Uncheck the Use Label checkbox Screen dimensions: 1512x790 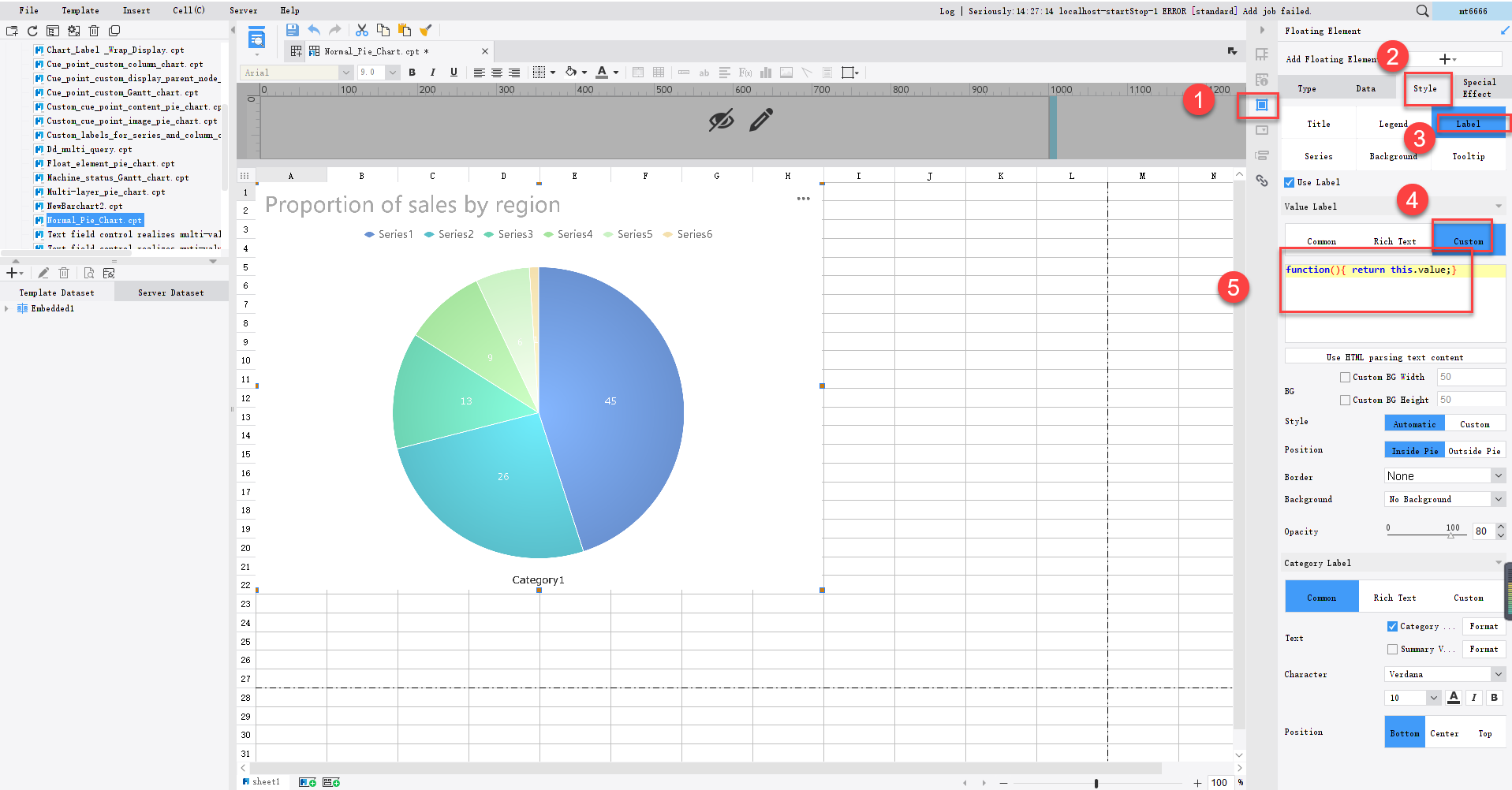(1288, 181)
